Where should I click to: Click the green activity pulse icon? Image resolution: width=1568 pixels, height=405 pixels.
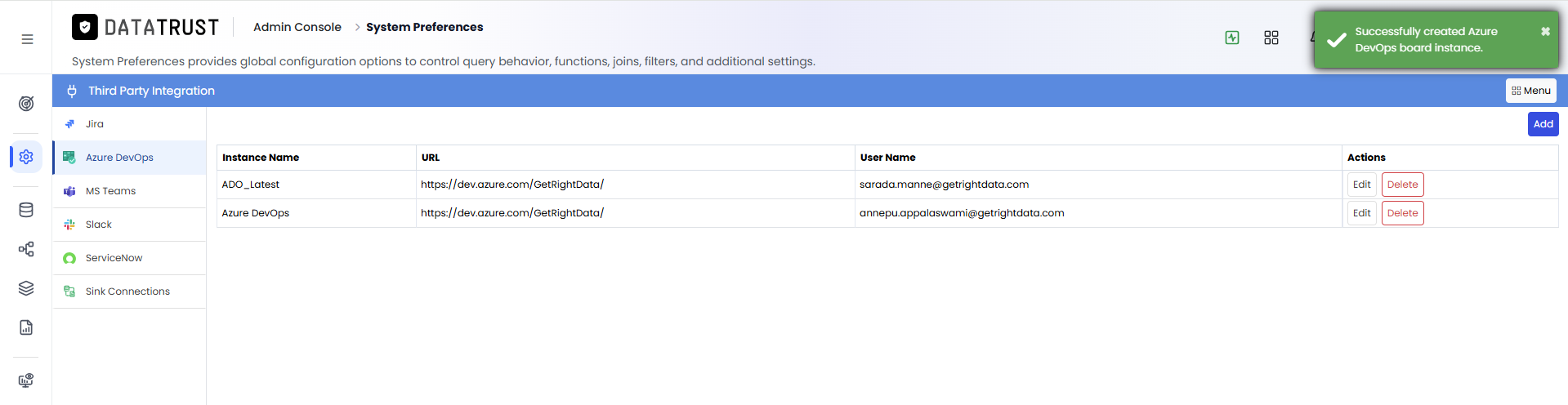pos(1232,38)
